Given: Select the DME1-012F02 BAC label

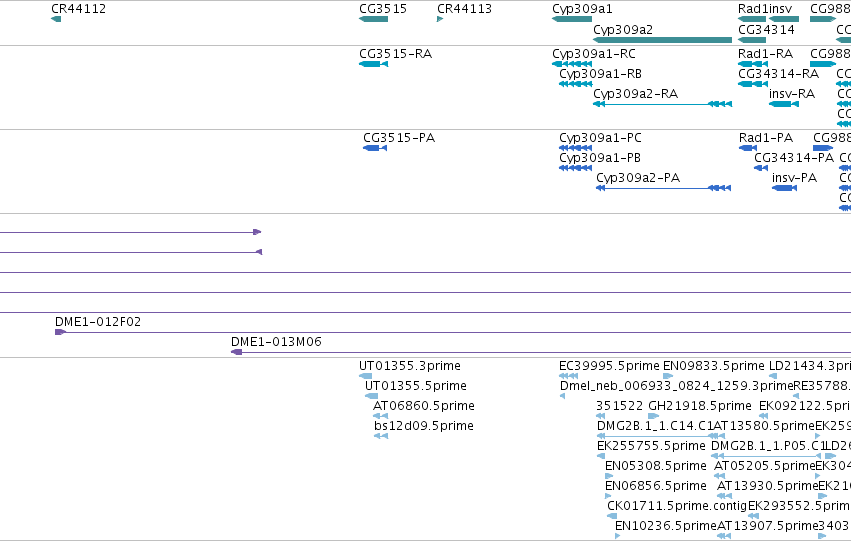Looking at the screenshot, I should [98, 322].
